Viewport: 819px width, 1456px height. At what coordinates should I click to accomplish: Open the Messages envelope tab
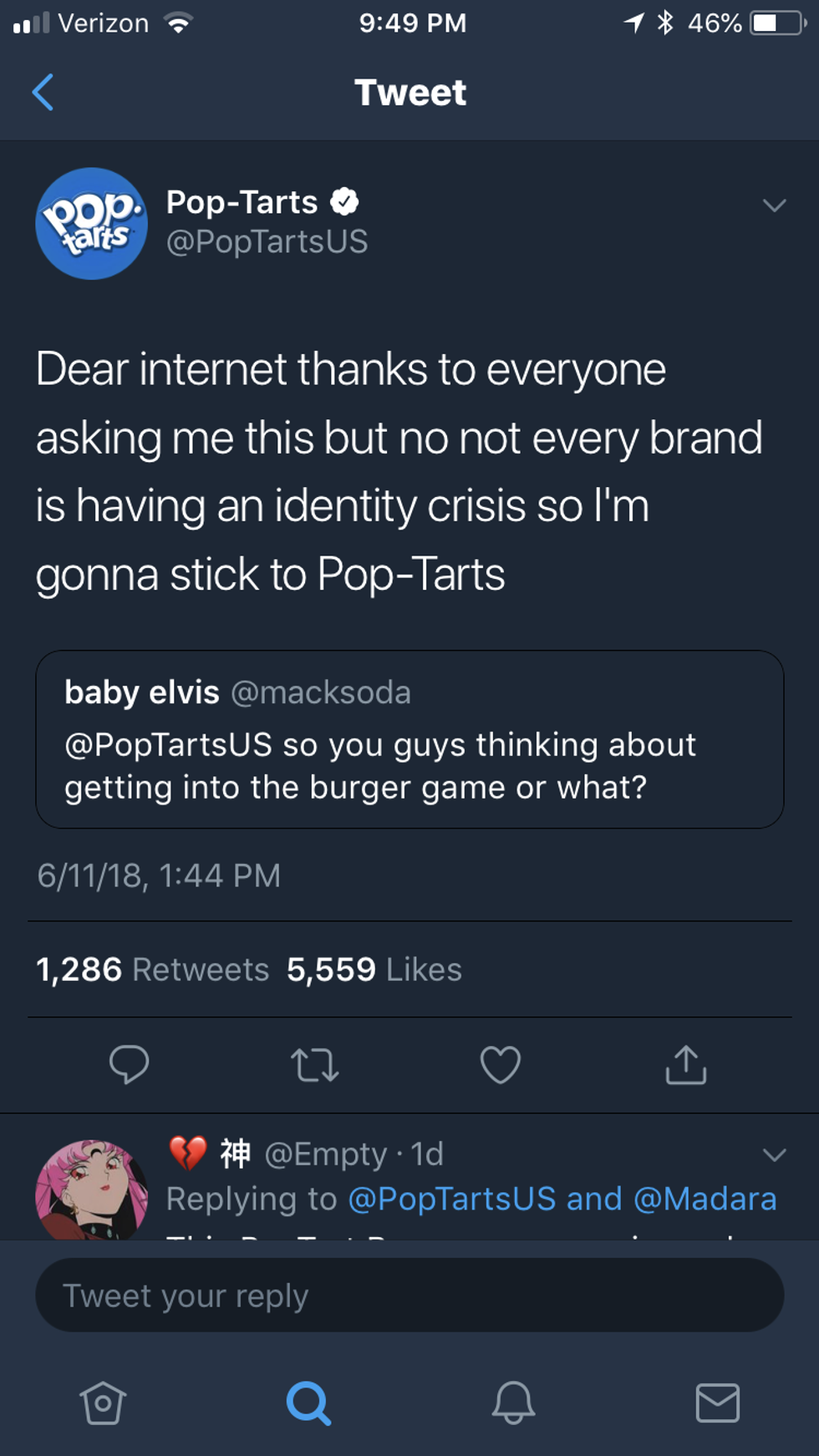coord(717,1403)
